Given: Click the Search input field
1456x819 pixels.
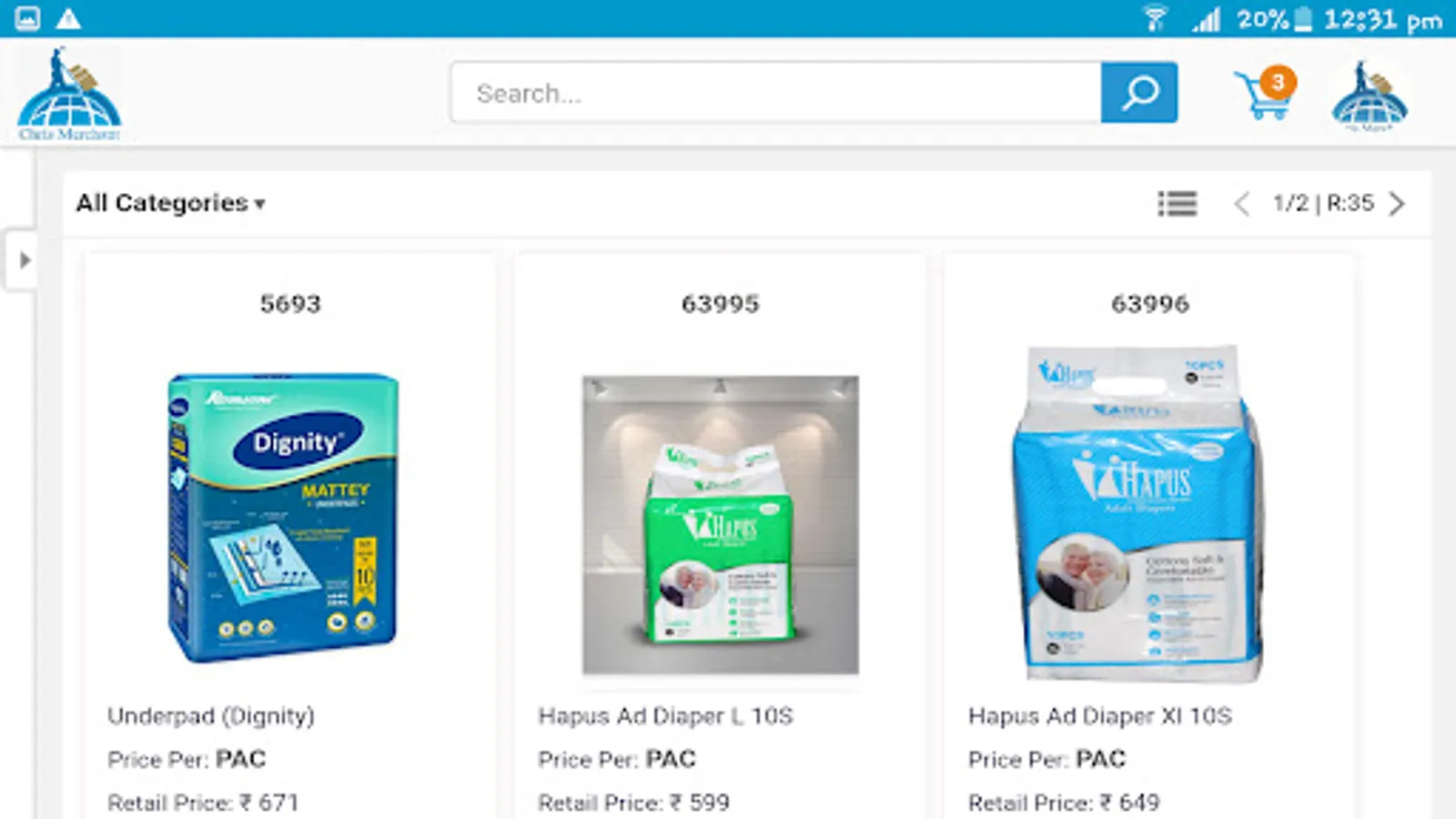Looking at the screenshot, I should coord(775,92).
